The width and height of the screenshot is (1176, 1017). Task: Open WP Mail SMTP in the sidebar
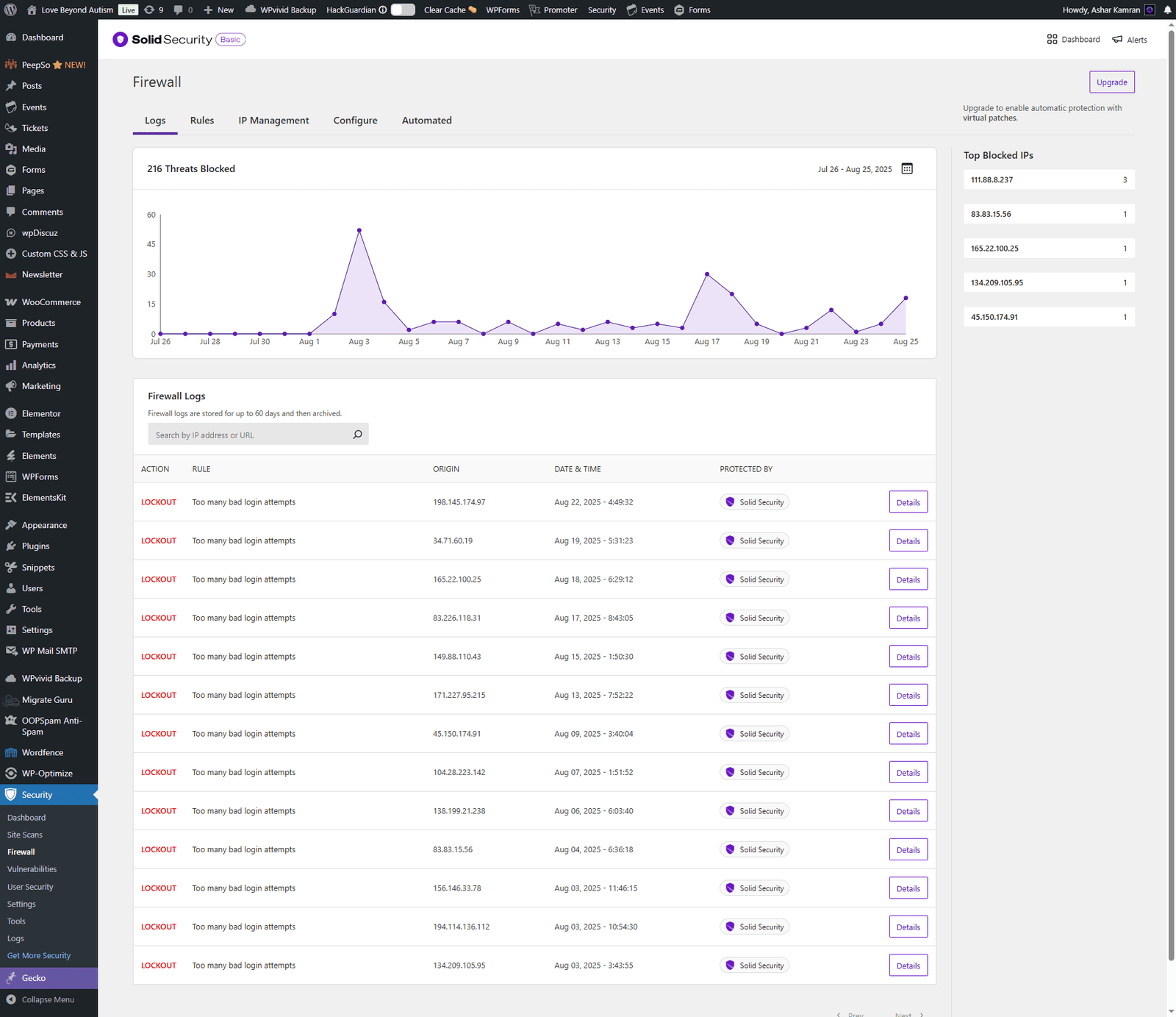click(x=49, y=651)
